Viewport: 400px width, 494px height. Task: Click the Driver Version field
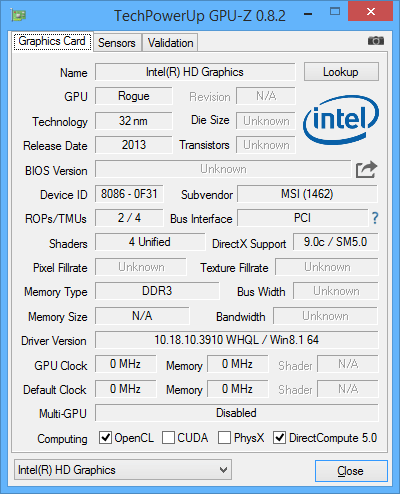tap(237, 340)
